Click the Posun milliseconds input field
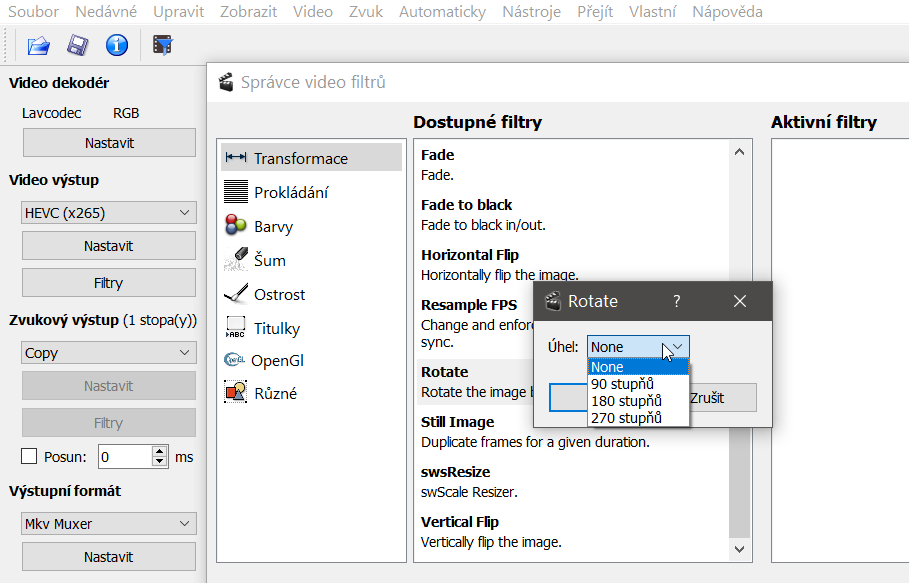The width and height of the screenshot is (909, 583). click(x=125, y=457)
